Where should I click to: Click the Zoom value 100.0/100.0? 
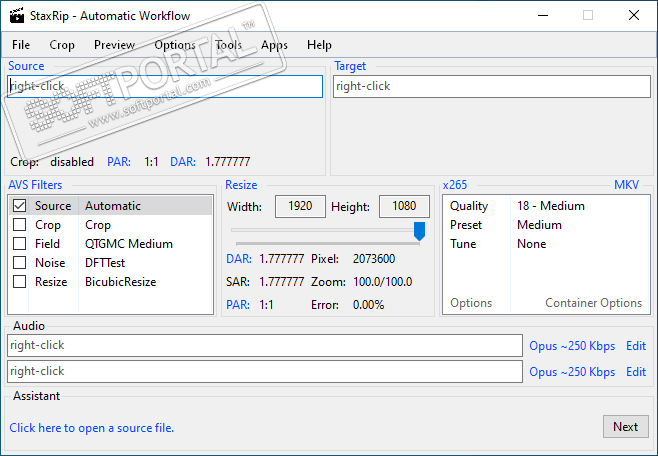click(x=383, y=282)
